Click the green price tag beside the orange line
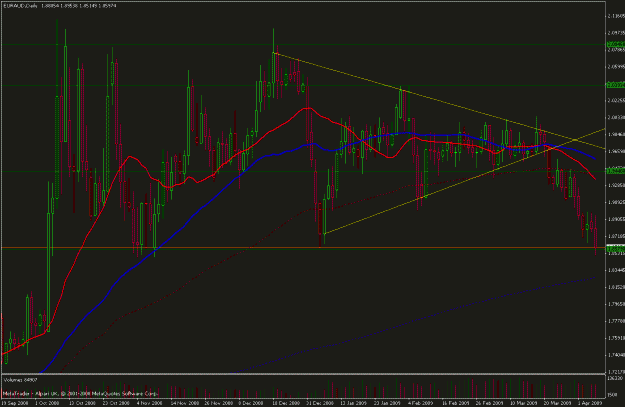This screenshot has height=407, width=625. point(615,249)
